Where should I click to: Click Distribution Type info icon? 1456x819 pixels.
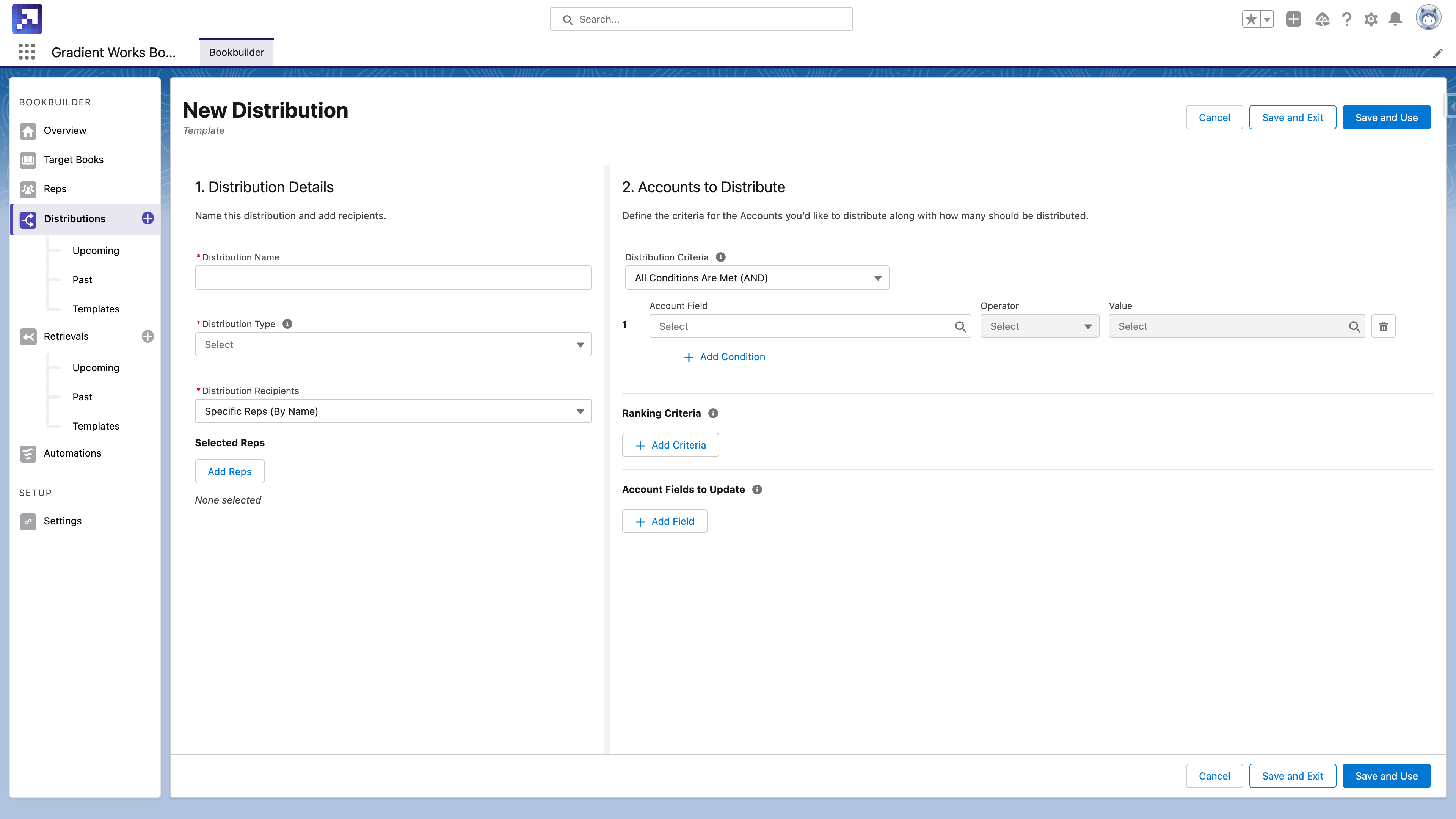pyautogui.click(x=287, y=324)
